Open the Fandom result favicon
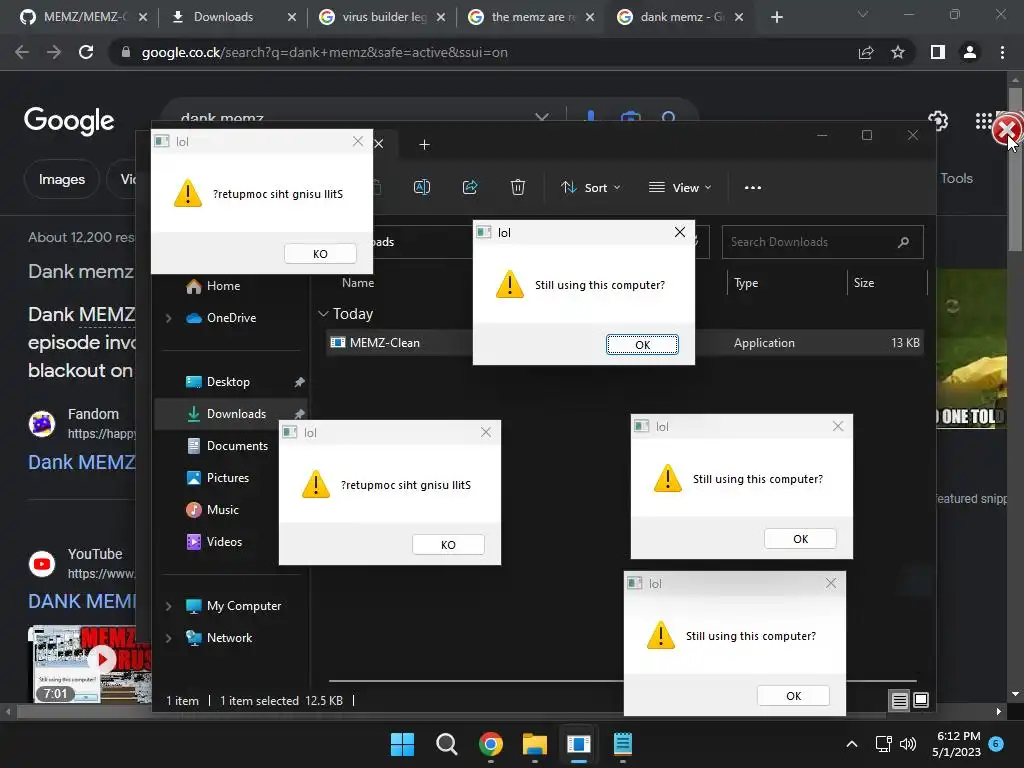The height and width of the screenshot is (768, 1024). [x=42, y=423]
